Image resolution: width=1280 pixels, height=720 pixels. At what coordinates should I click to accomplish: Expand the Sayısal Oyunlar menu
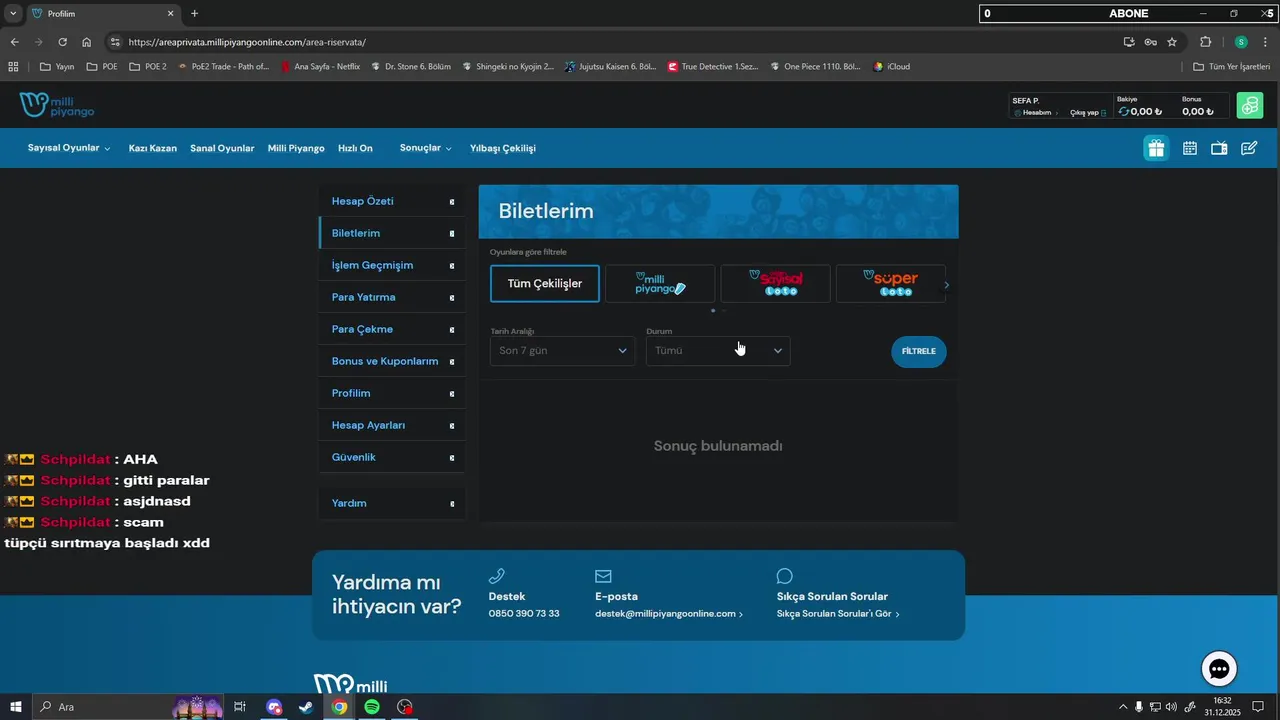[69, 148]
